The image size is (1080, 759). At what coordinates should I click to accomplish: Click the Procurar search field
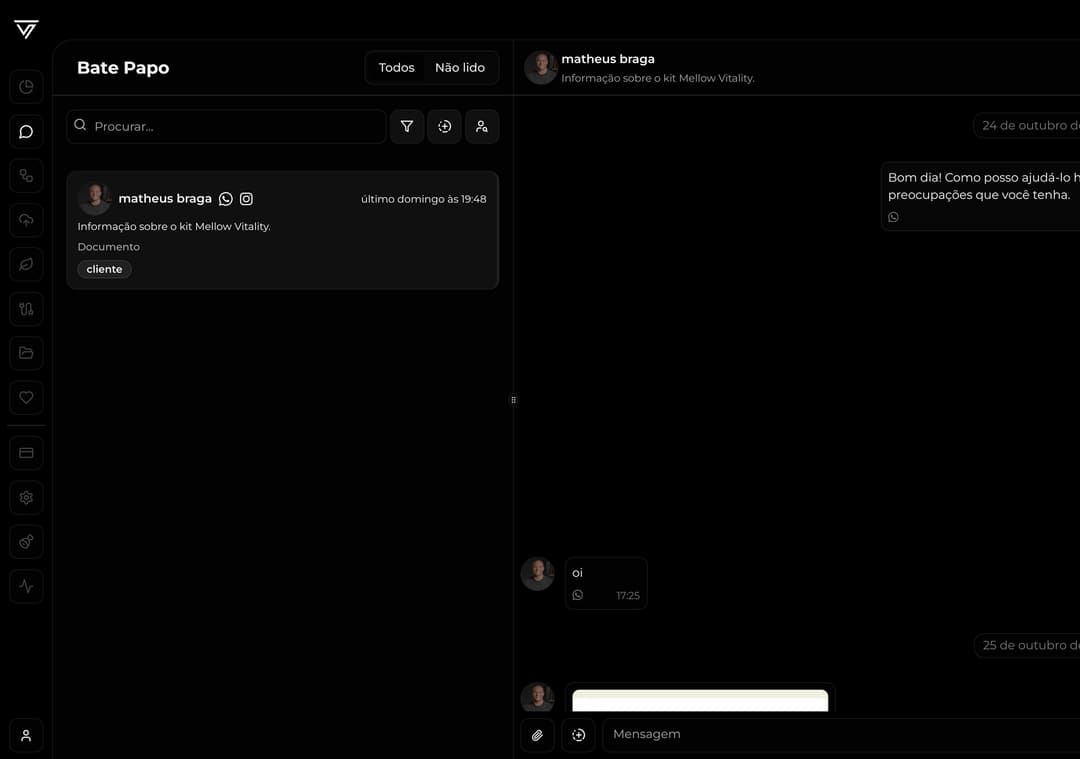[x=235, y=127]
